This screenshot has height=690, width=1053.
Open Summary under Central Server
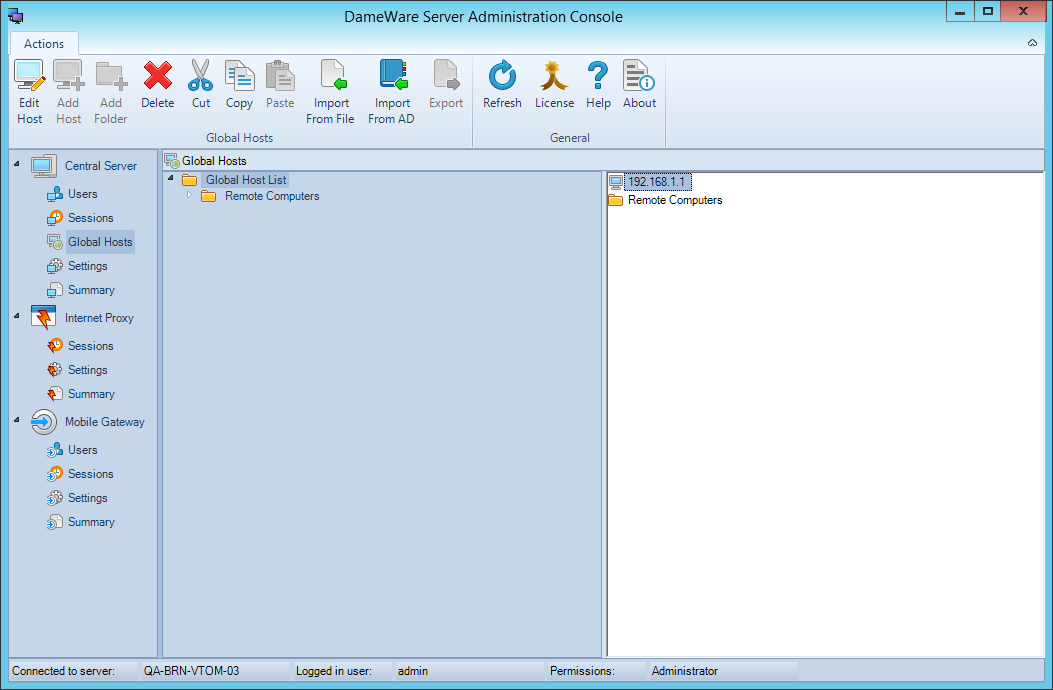click(x=91, y=290)
